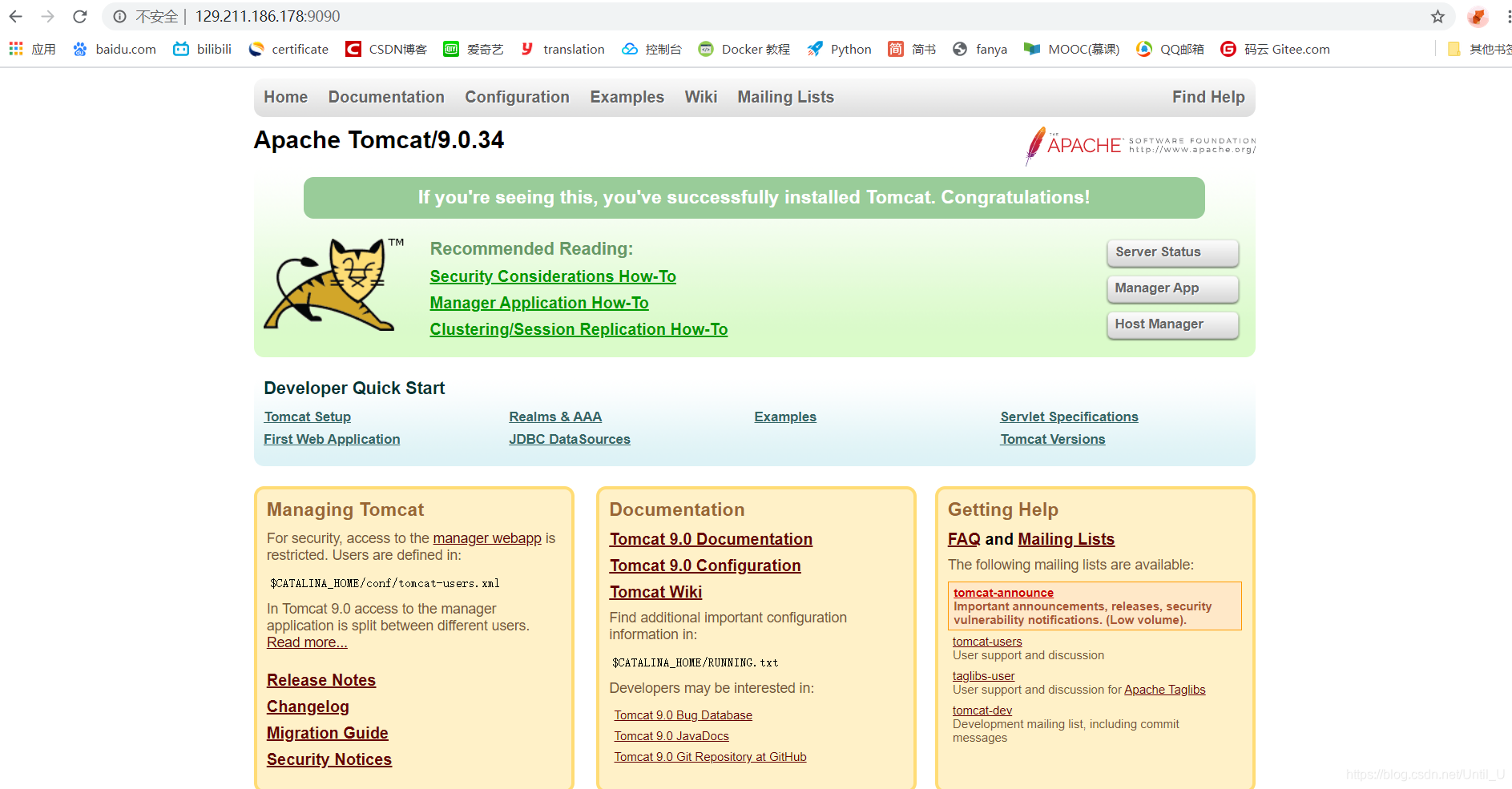This screenshot has width=1512, height=789.
Task: Open Apache Taglibs link
Action: coord(1164,690)
